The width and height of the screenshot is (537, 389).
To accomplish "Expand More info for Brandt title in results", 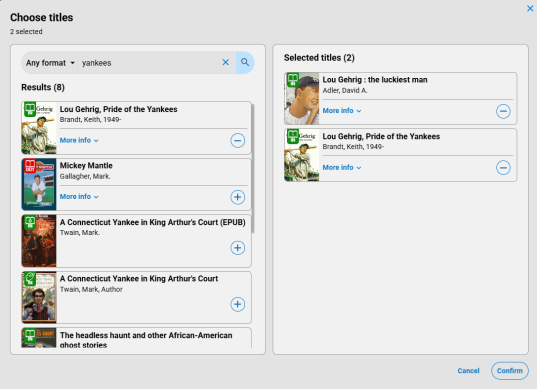I will pos(79,140).
